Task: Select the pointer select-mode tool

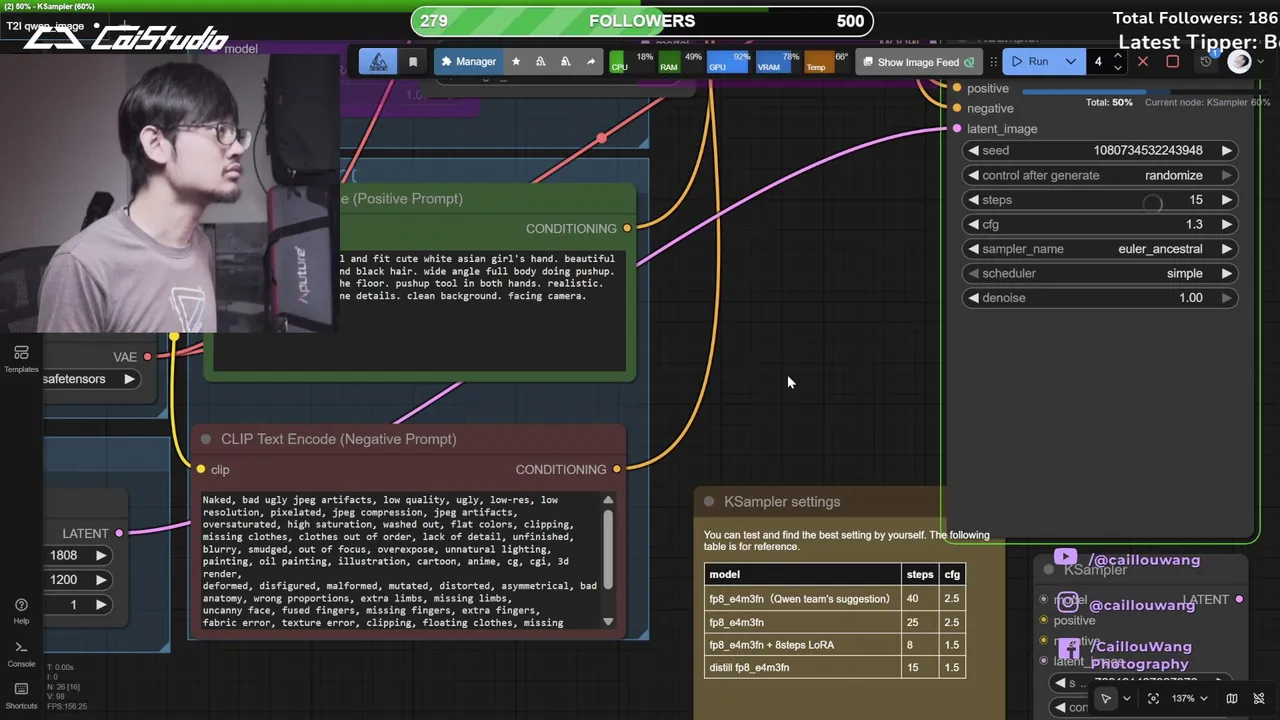Action: pyautogui.click(x=1105, y=698)
